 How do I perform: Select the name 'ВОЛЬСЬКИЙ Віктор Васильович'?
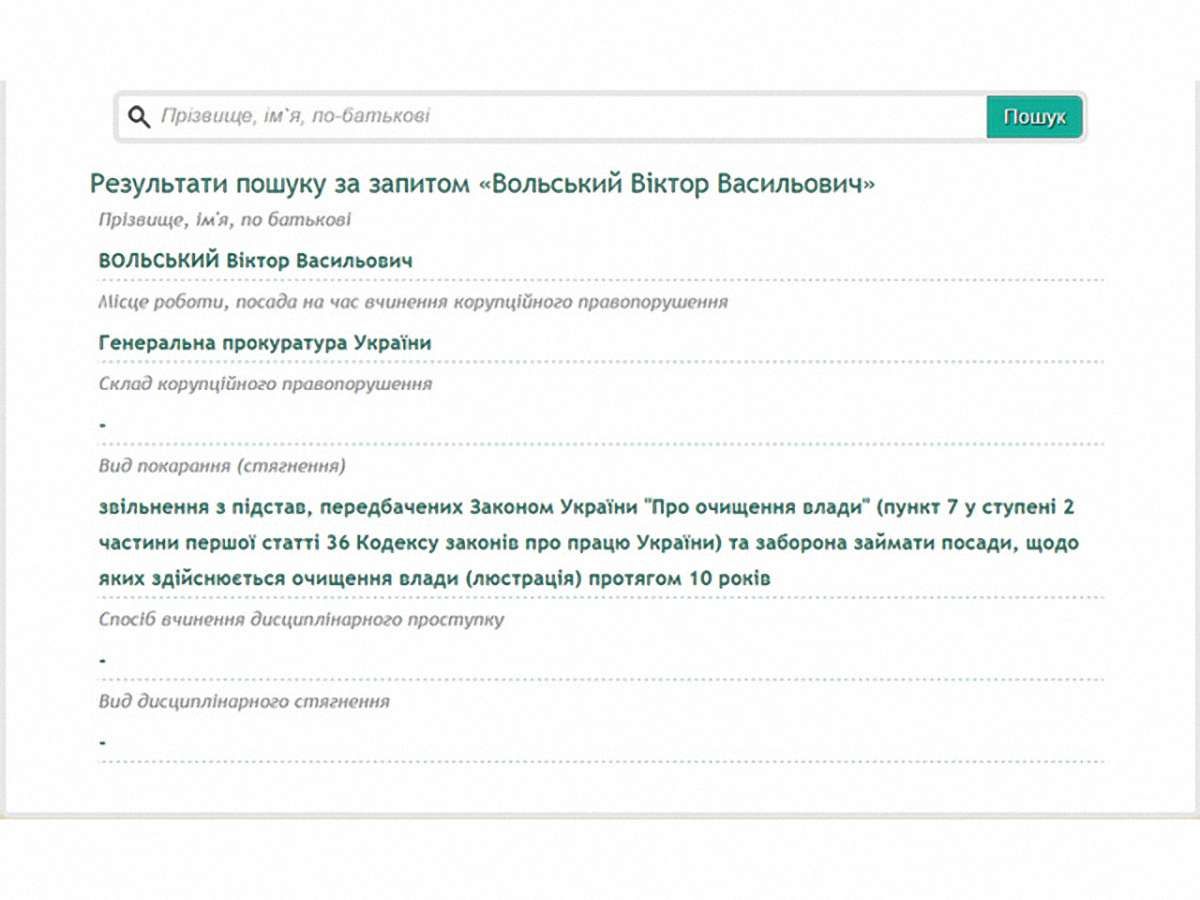tap(256, 260)
